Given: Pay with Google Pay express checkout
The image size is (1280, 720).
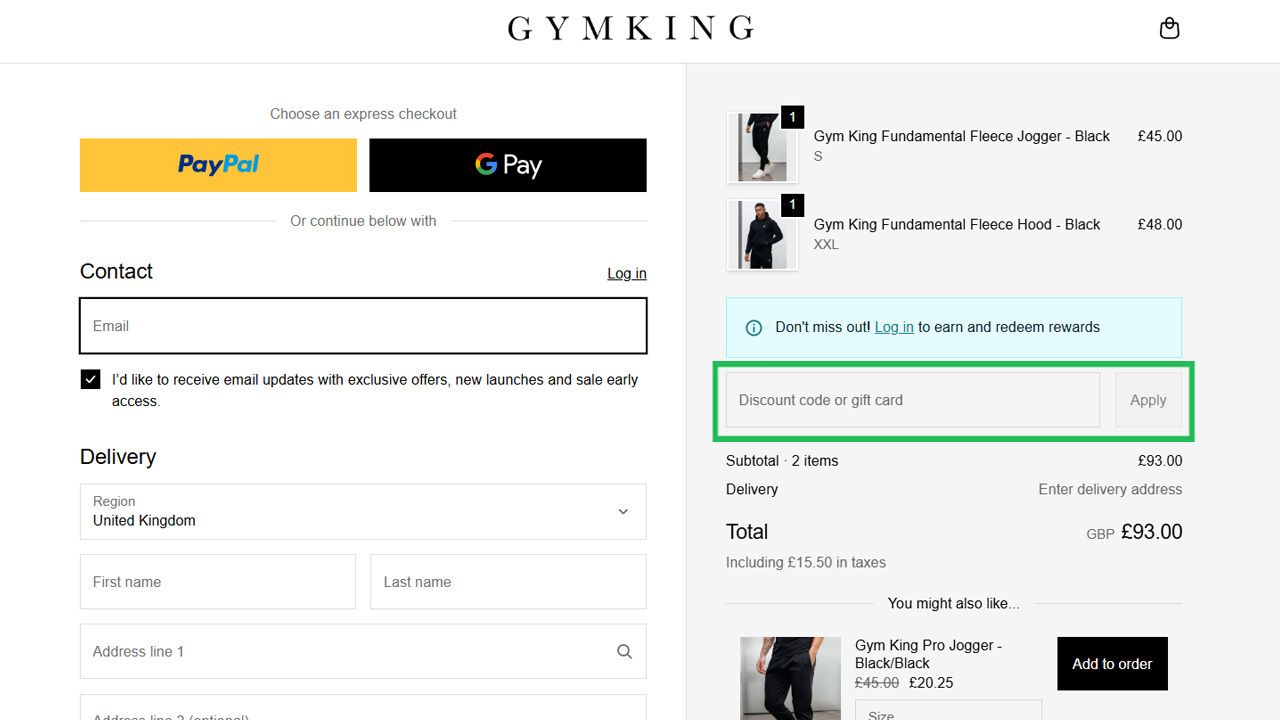Looking at the screenshot, I should pyautogui.click(x=508, y=164).
